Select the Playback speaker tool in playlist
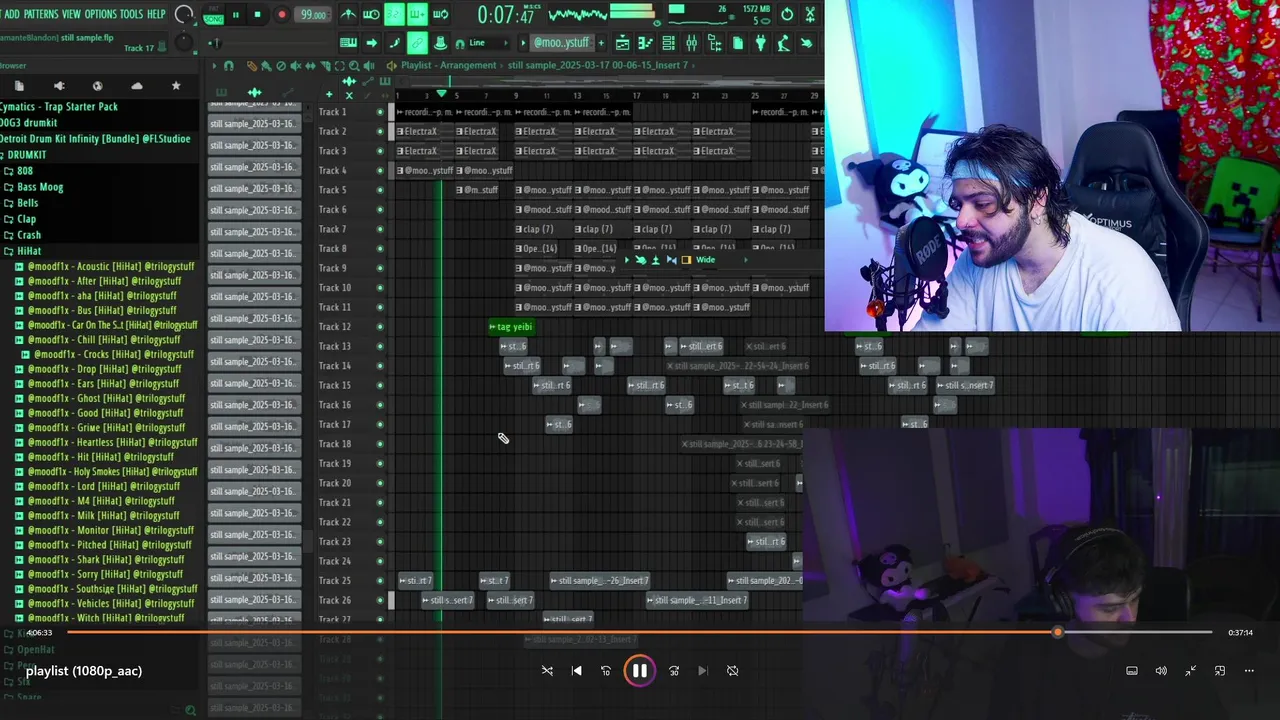The width and height of the screenshot is (1280, 720). coord(369,66)
